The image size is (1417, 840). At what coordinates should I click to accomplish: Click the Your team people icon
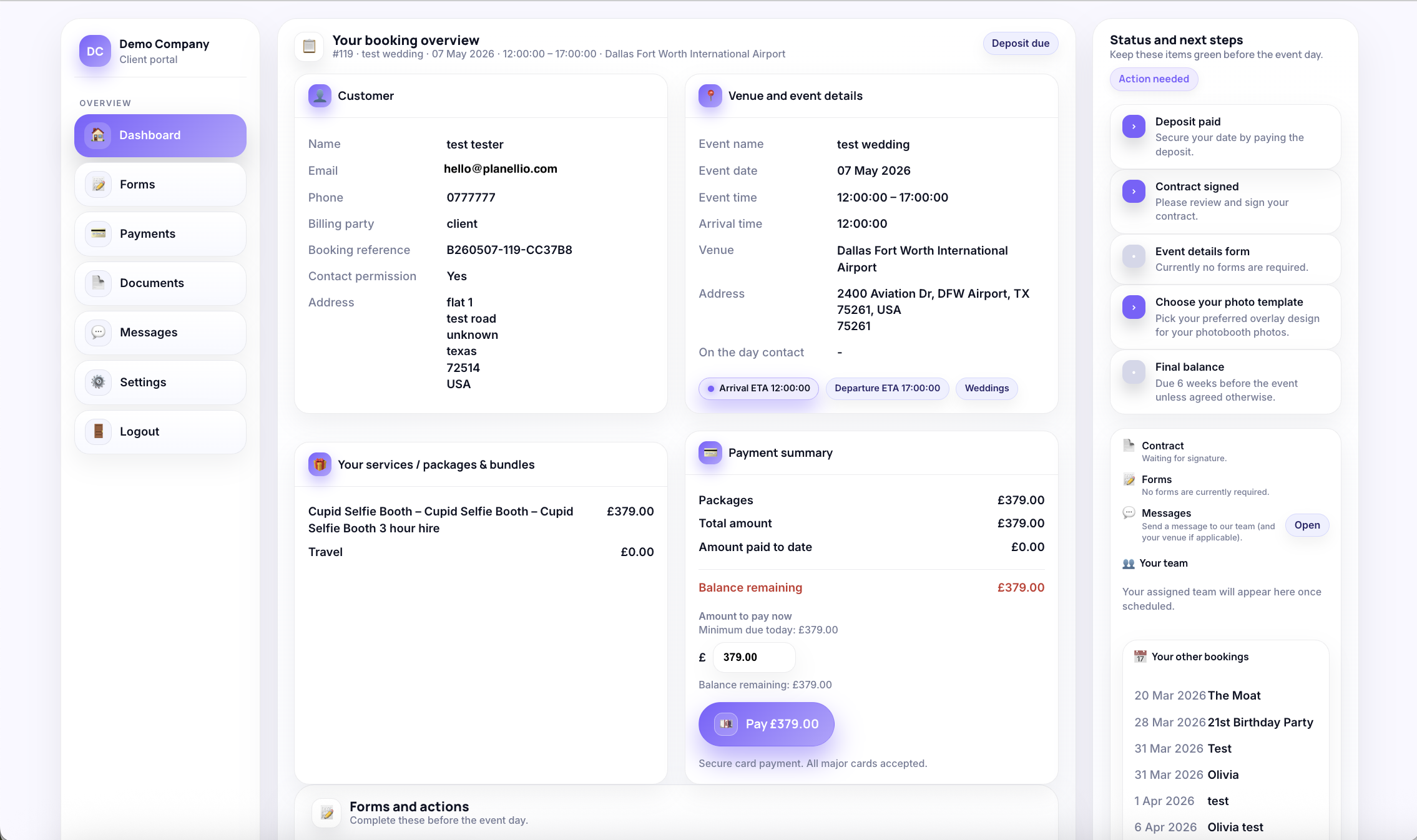pos(1128,564)
